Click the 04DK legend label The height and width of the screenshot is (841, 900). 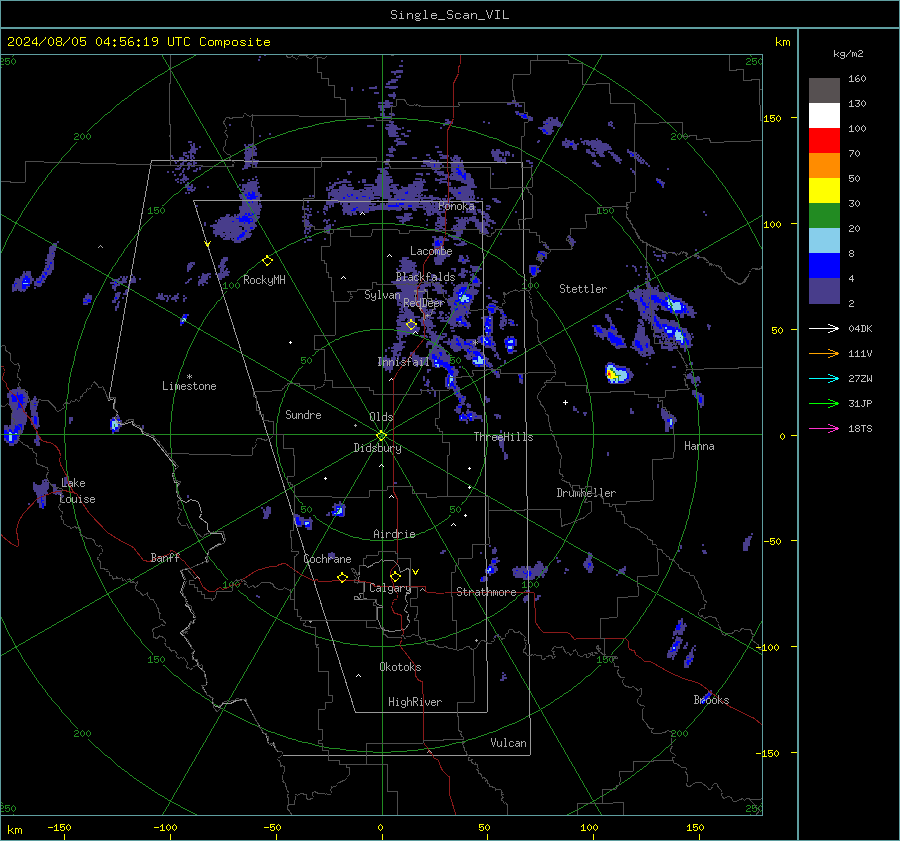coord(860,329)
